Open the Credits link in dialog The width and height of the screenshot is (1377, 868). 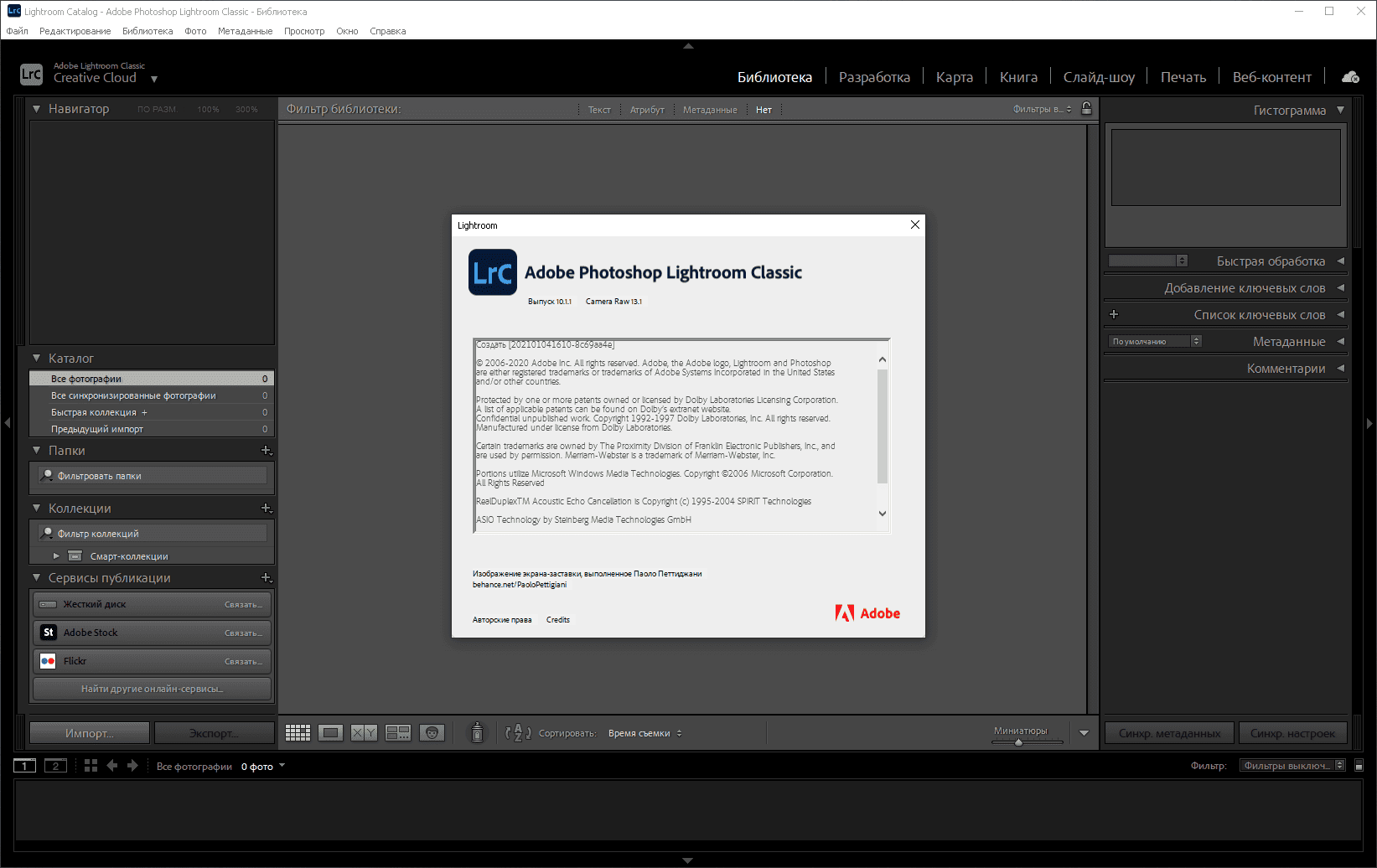pyautogui.click(x=558, y=620)
